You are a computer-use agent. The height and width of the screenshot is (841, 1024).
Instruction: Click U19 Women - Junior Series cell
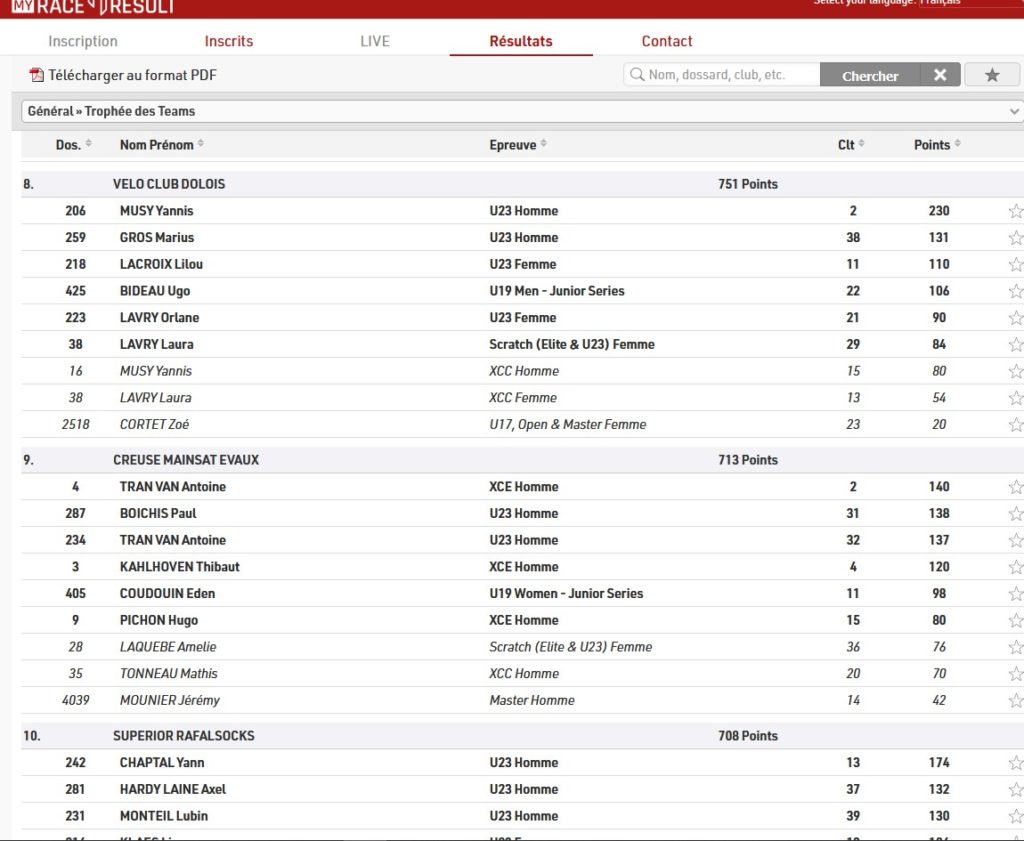566,594
